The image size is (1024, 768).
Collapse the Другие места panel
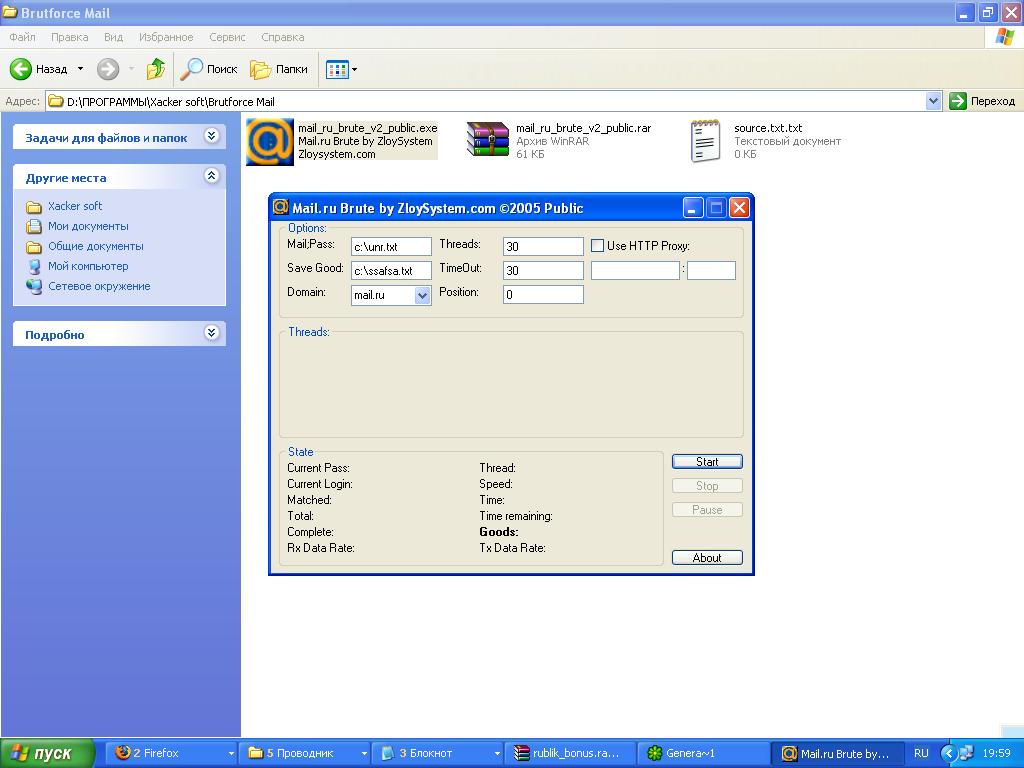click(211, 176)
